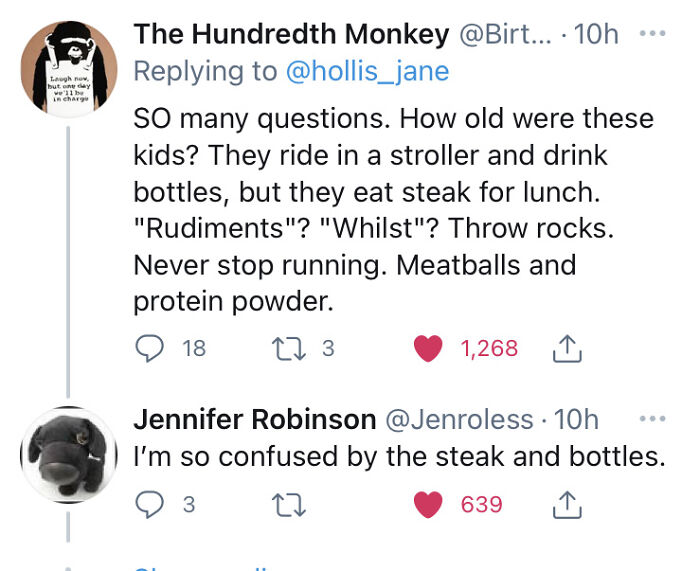Open more options on Jennifer Robinson's tweet

652,417
